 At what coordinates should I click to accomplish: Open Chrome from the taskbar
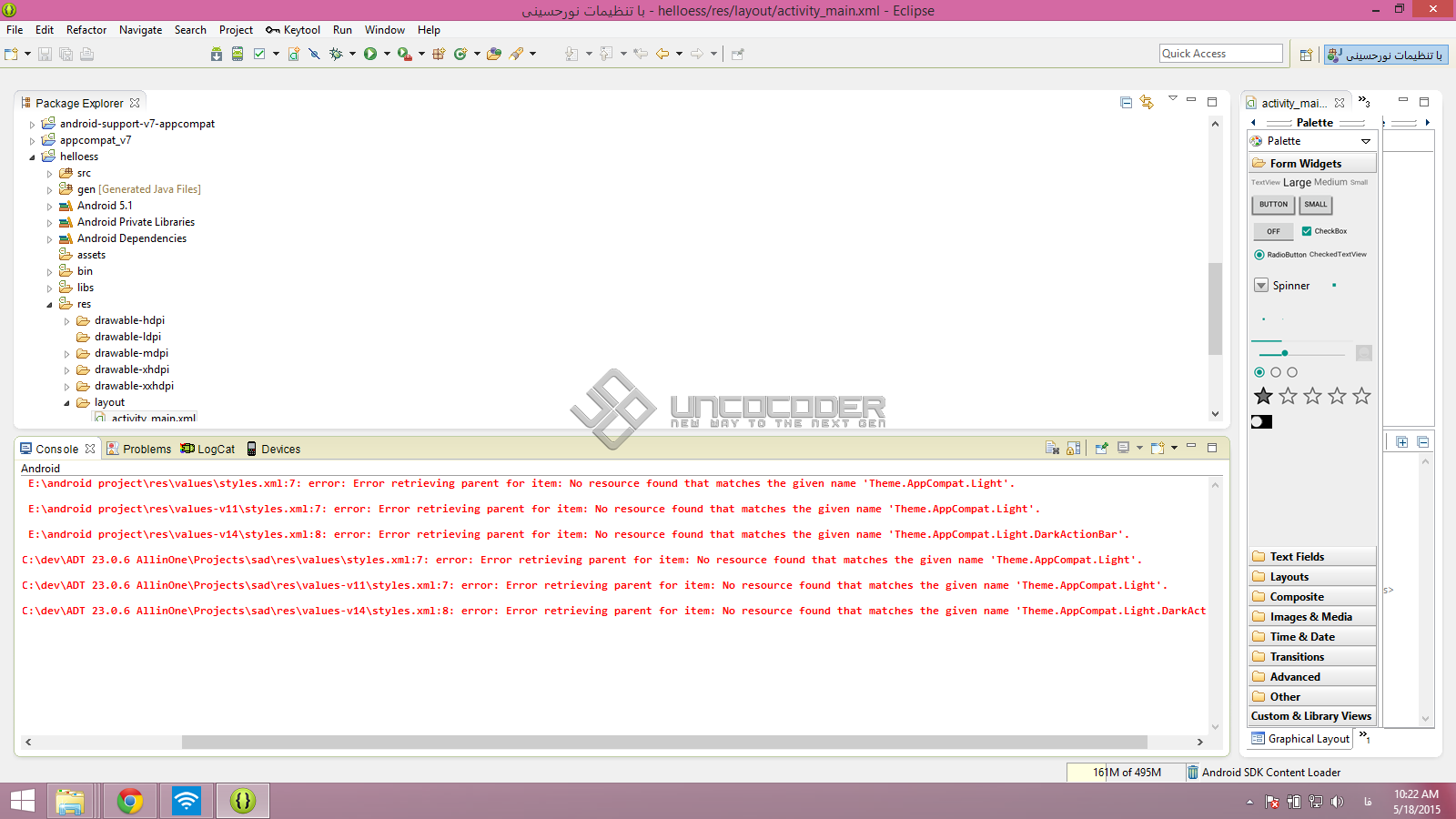[130, 801]
